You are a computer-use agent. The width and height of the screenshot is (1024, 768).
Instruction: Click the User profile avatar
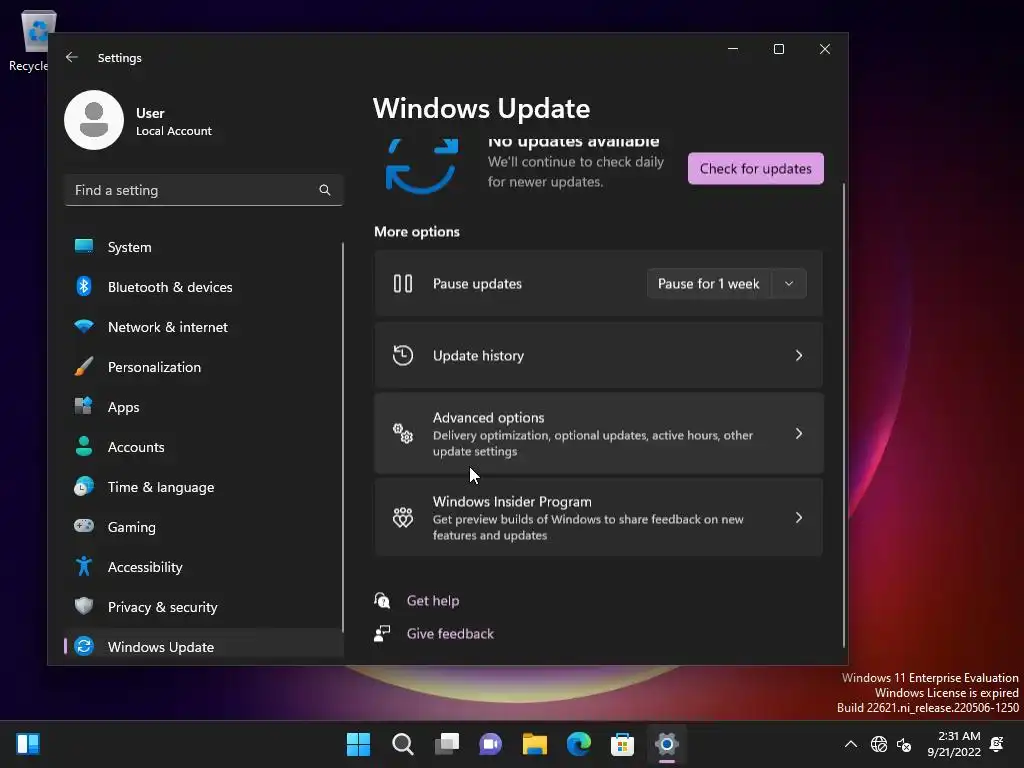94,120
